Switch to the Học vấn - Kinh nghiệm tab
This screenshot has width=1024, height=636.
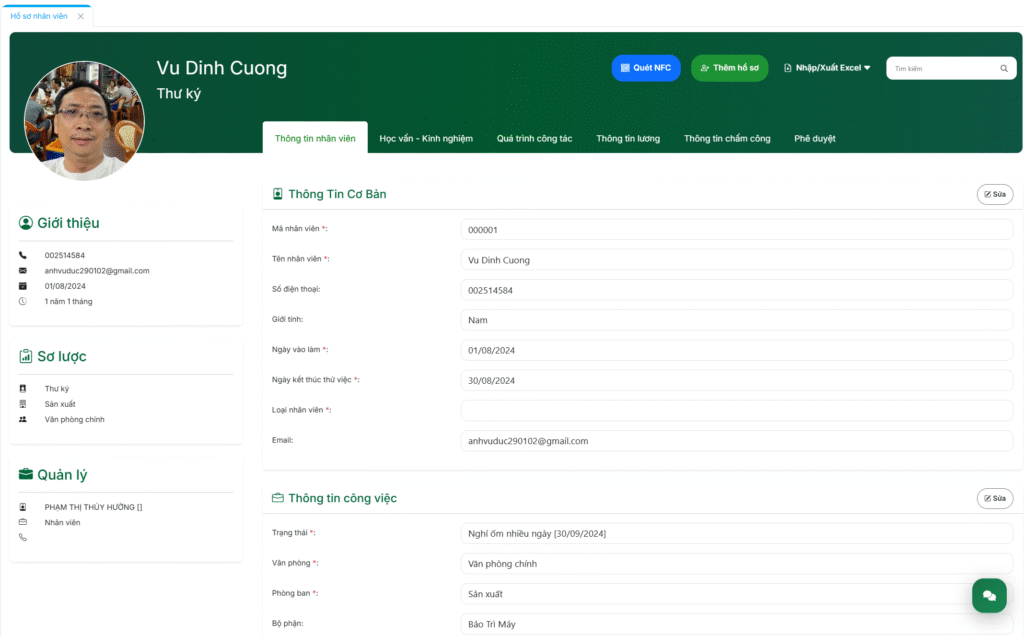tap(426, 138)
